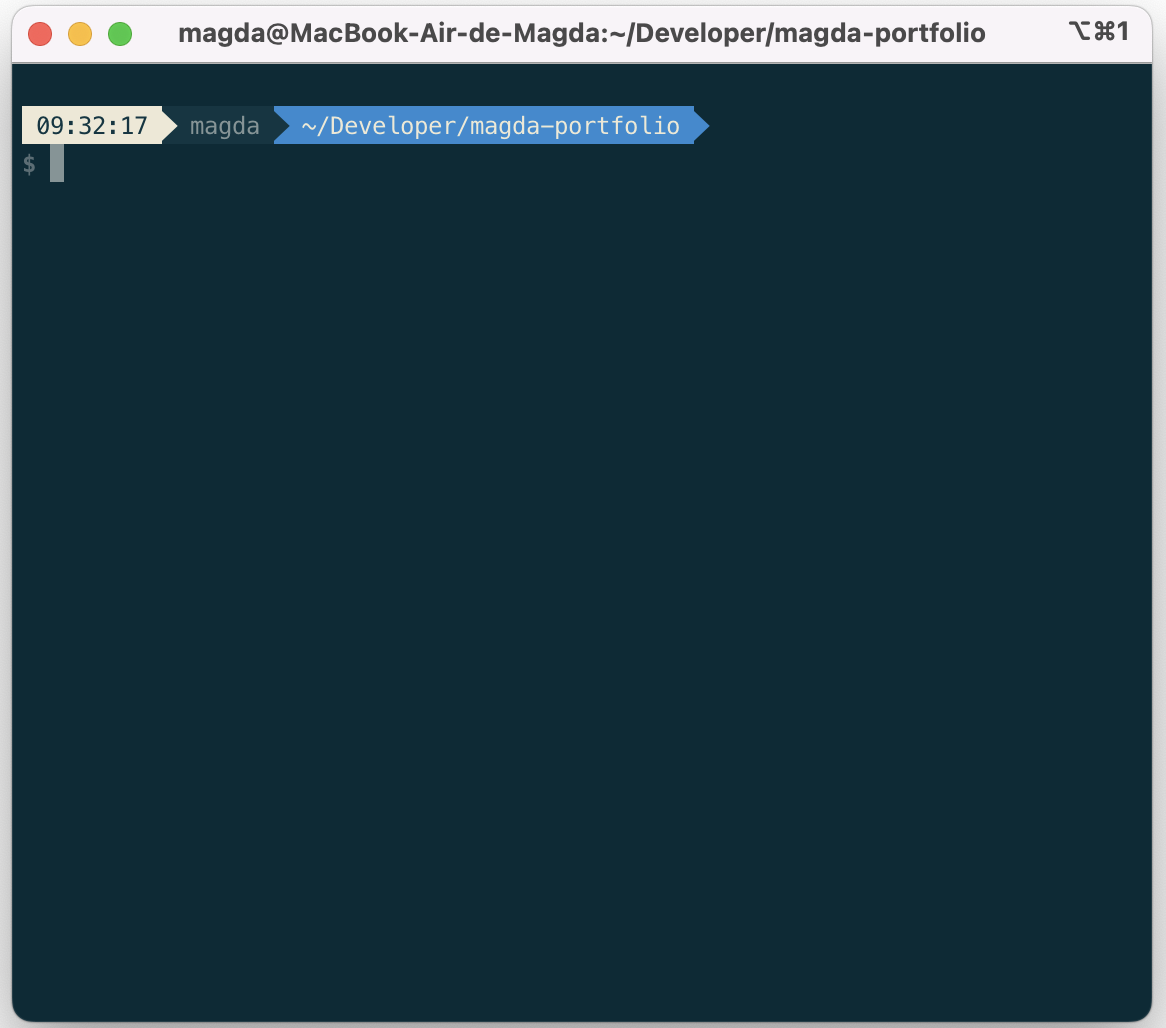The width and height of the screenshot is (1166, 1028).
Task: Click the seconds "17" in the timestamp
Action: (x=134, y=126)
